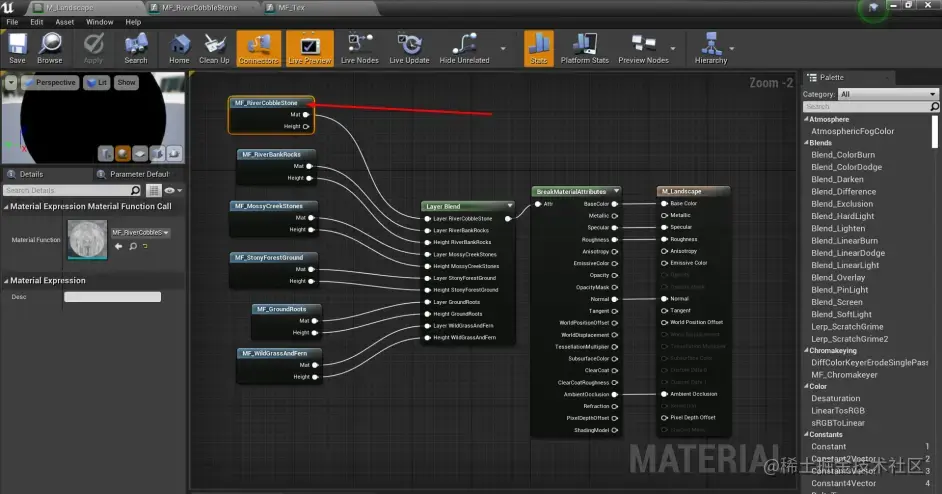Toggle Live Update
The height and width of the screenshot is (494, 942).
(x=409, y=48)
